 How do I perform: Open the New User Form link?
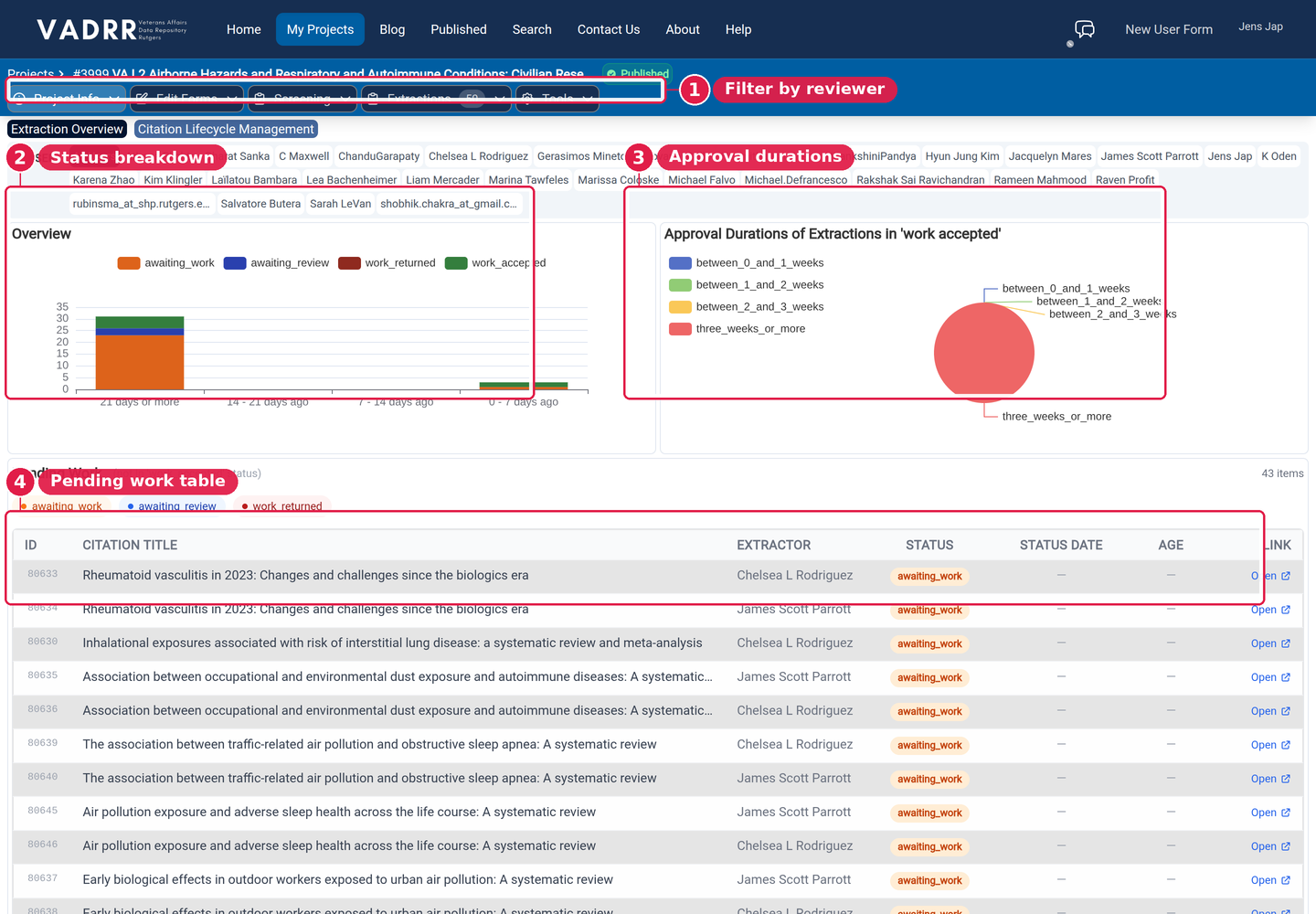coord(1169,29)
